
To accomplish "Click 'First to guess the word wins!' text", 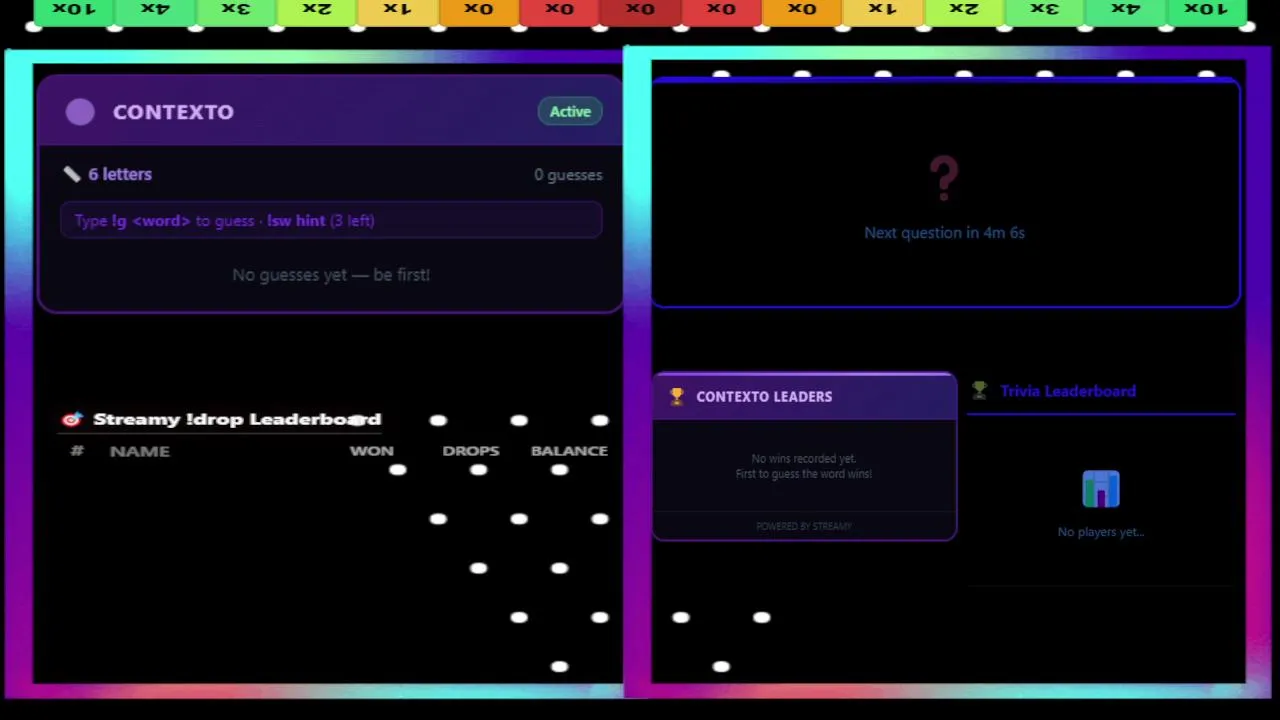I will click(x=804, y=474).
